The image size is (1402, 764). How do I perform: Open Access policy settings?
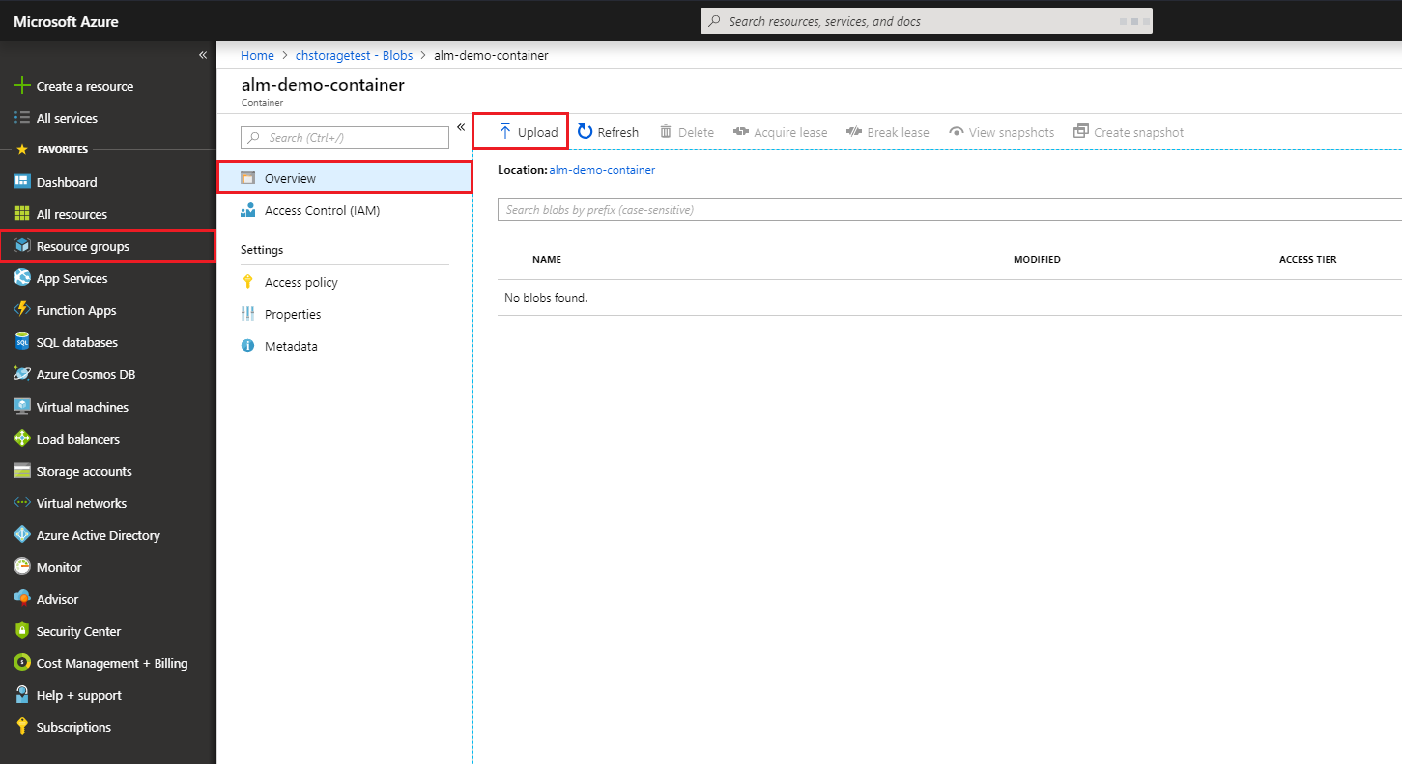click(301, 282)
